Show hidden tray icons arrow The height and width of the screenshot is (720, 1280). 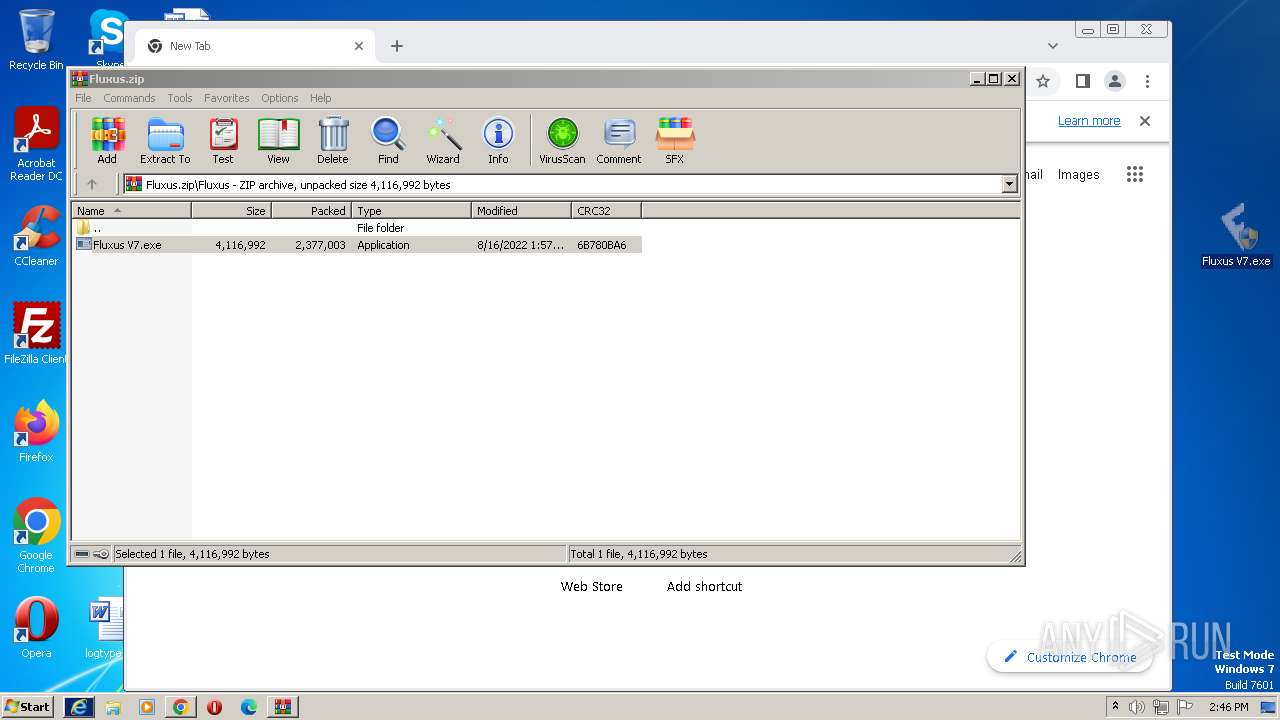point(1116,707)
